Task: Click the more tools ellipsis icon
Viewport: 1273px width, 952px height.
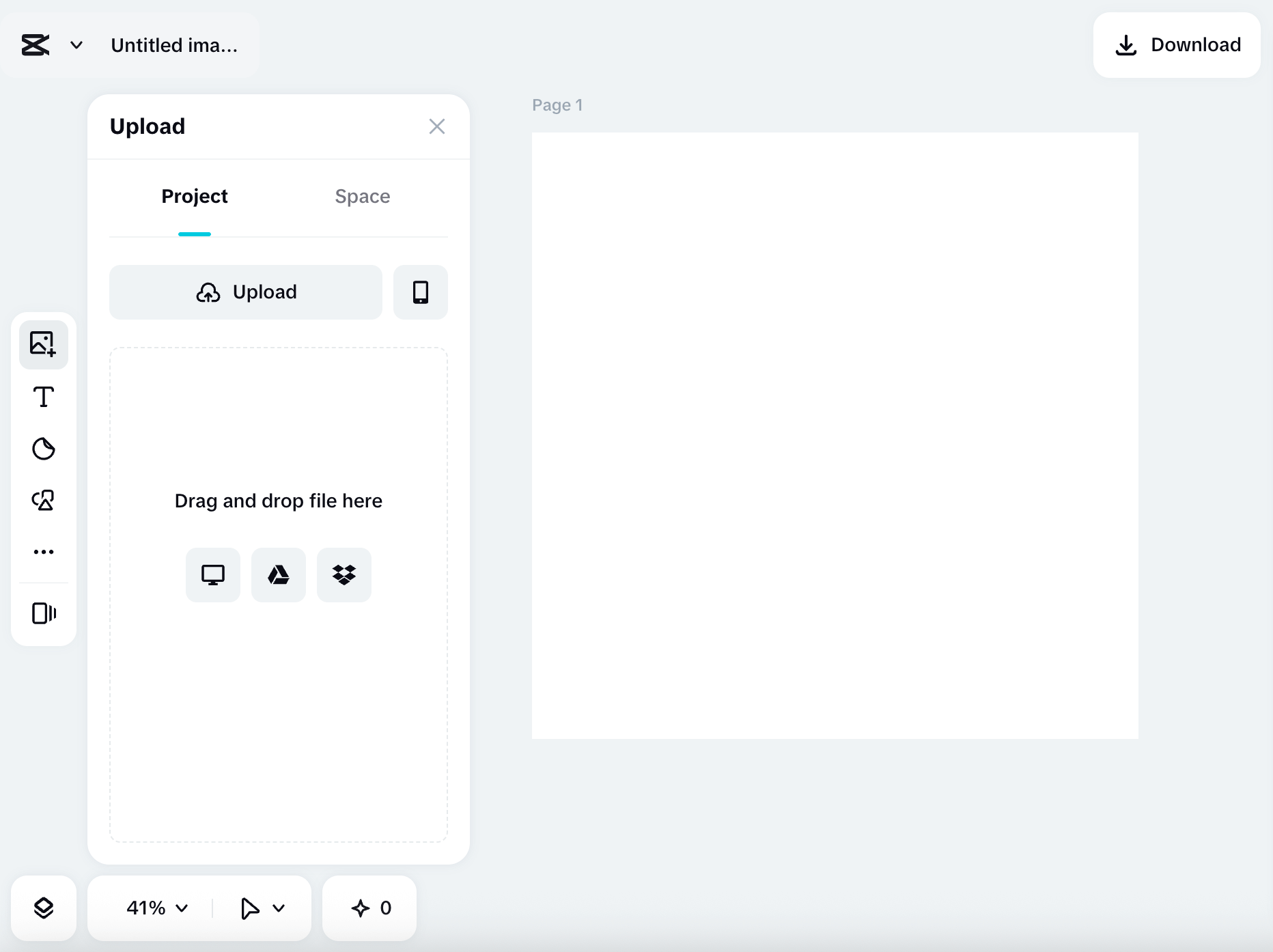Action: [43, 552]
